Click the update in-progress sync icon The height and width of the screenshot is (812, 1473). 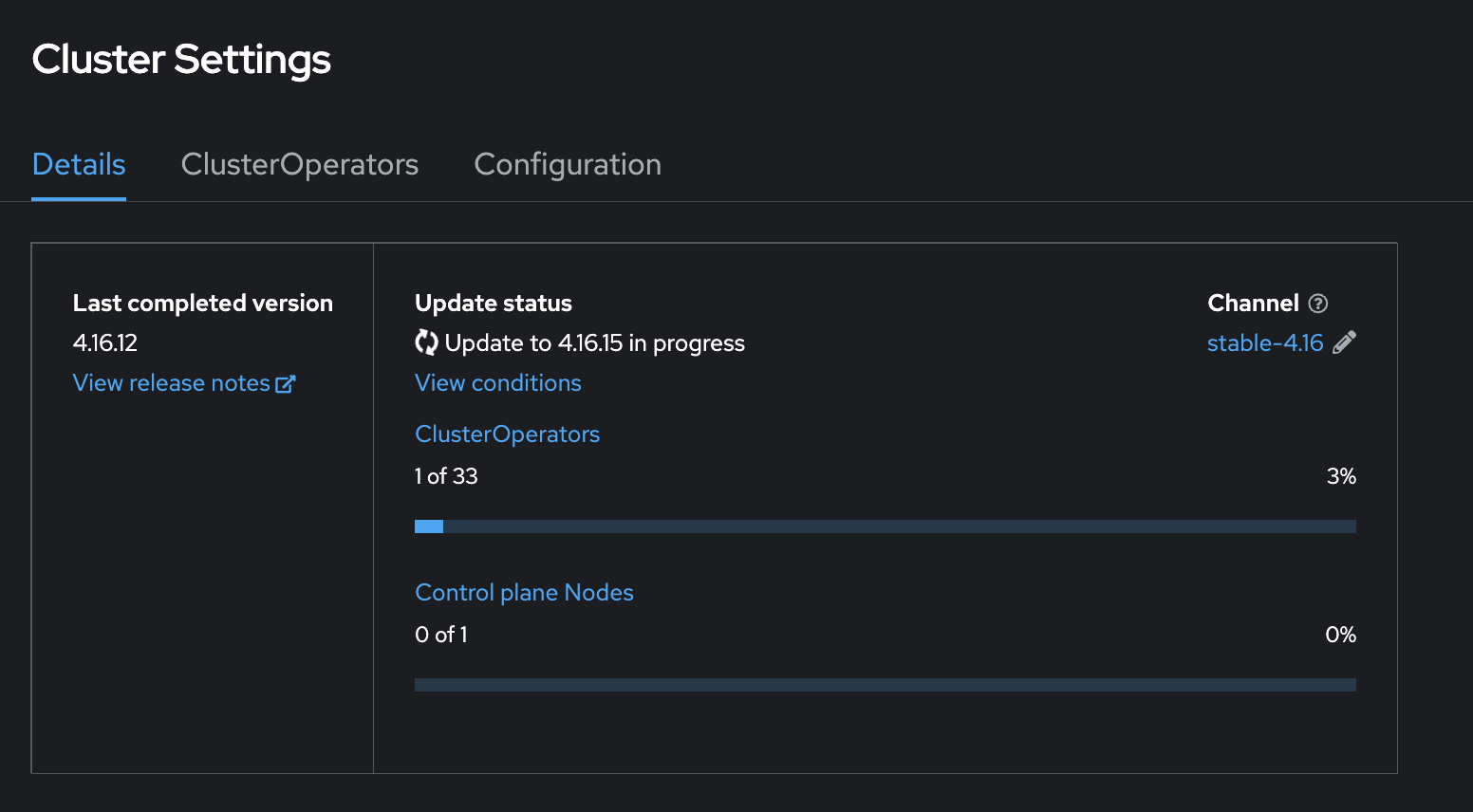coord(426,342)
